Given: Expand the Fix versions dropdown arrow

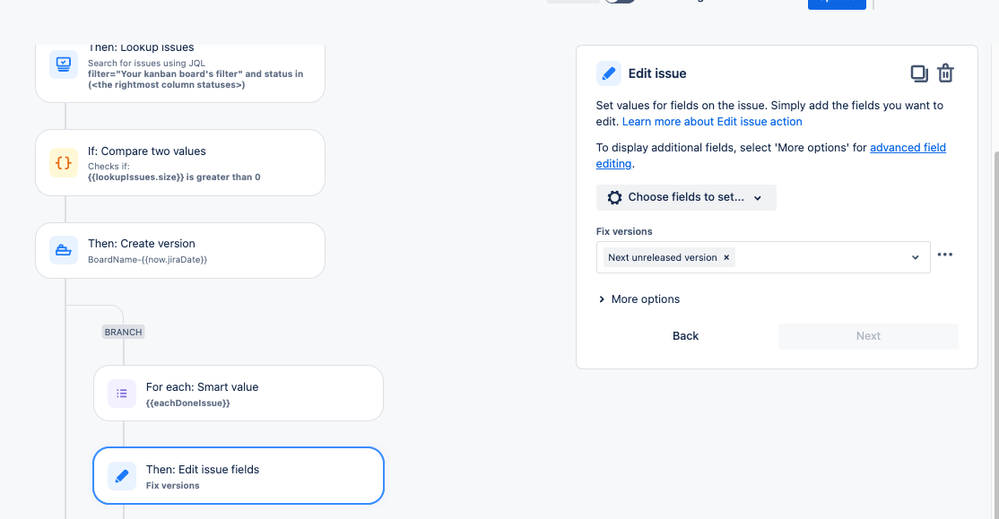Looking at the screenshot, I should (915, 257).
